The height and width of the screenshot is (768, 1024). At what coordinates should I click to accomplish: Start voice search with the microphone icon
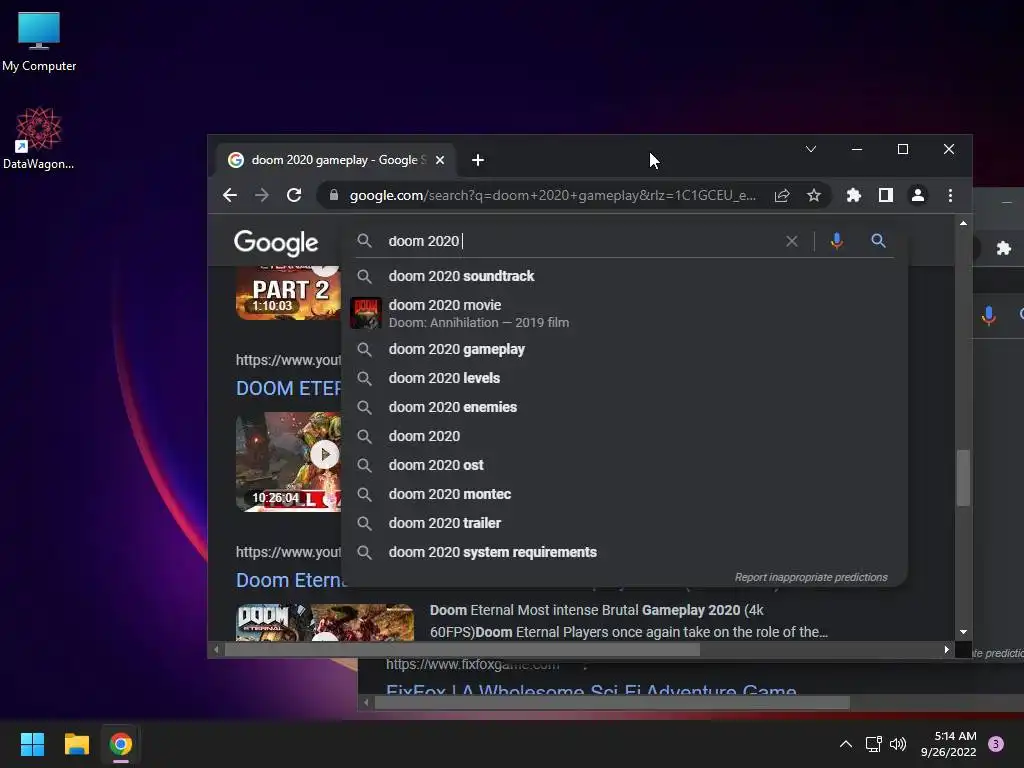tap(837, 241)
